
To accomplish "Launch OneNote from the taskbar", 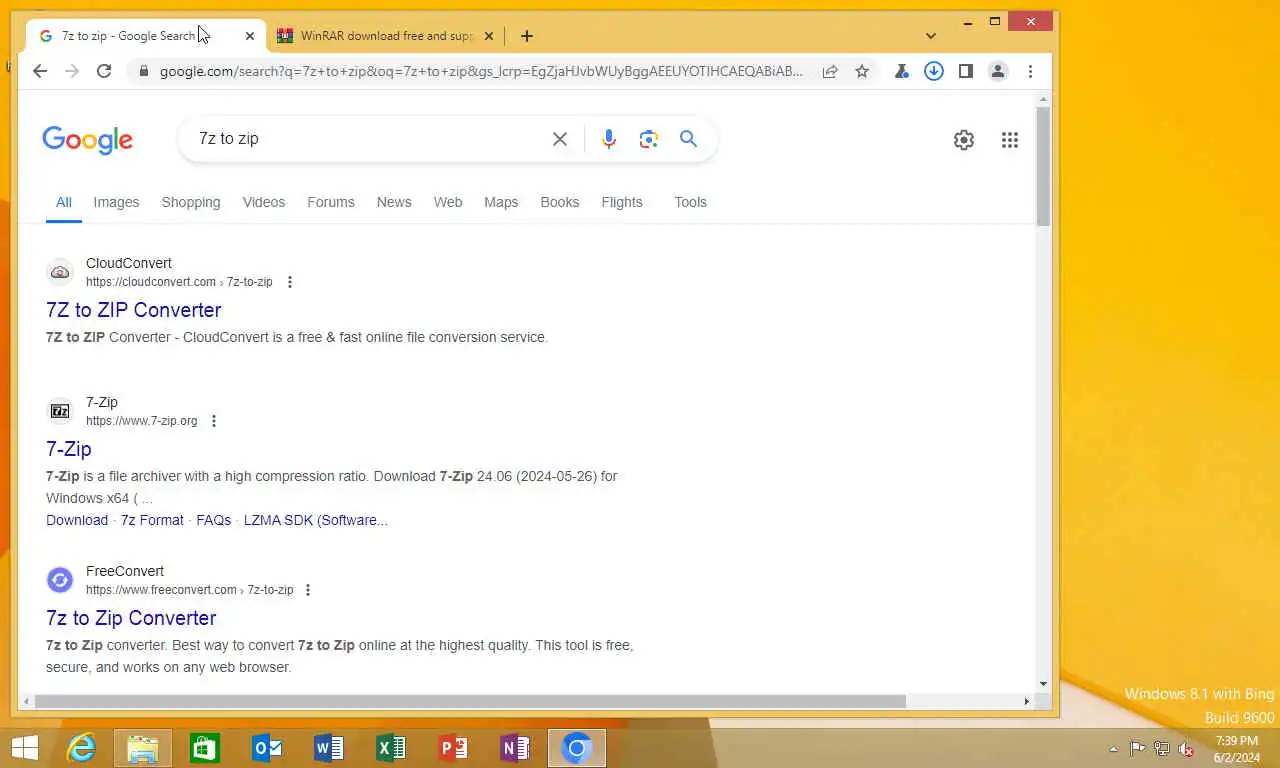I will coord(515,748).
